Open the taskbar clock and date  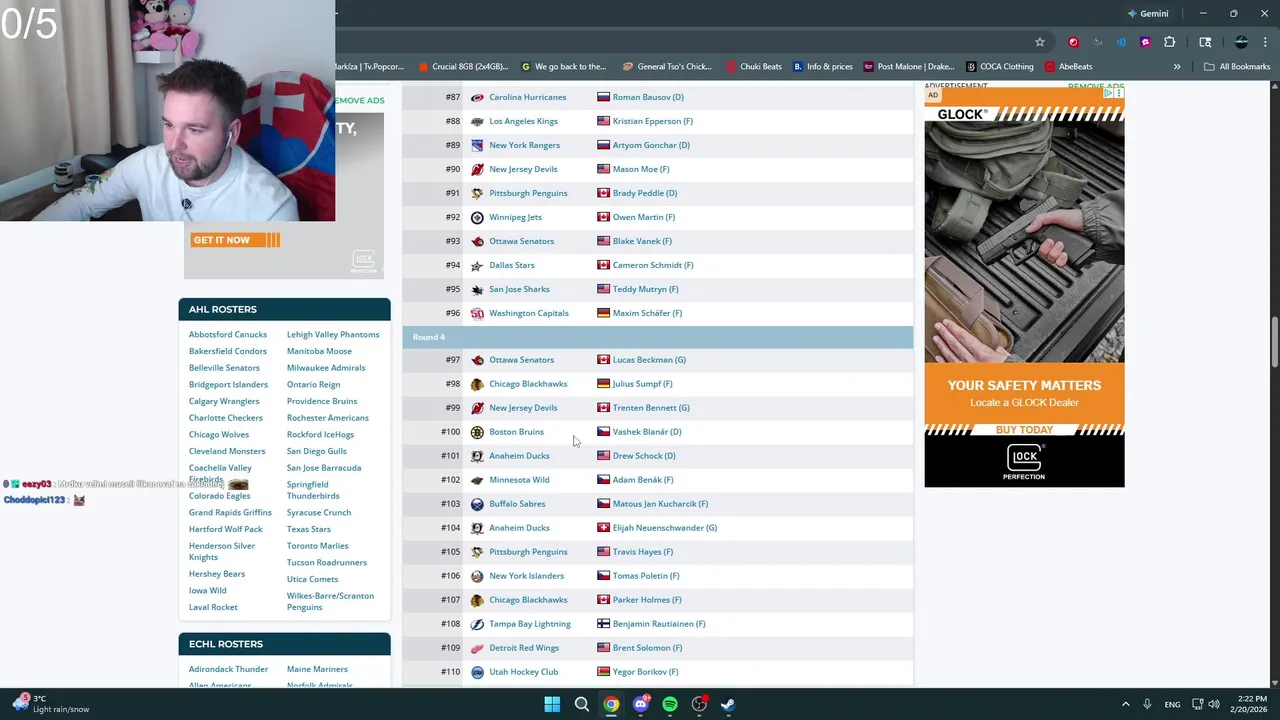(x=1249, y=704)
